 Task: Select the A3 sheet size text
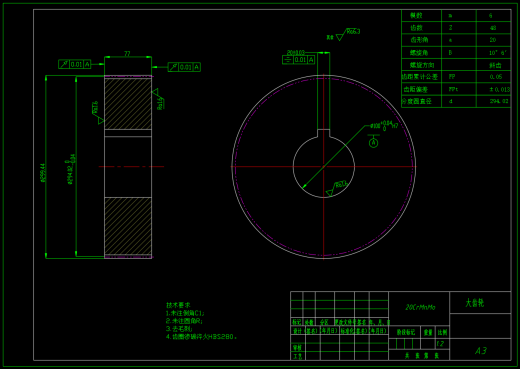tap(481, 351)
